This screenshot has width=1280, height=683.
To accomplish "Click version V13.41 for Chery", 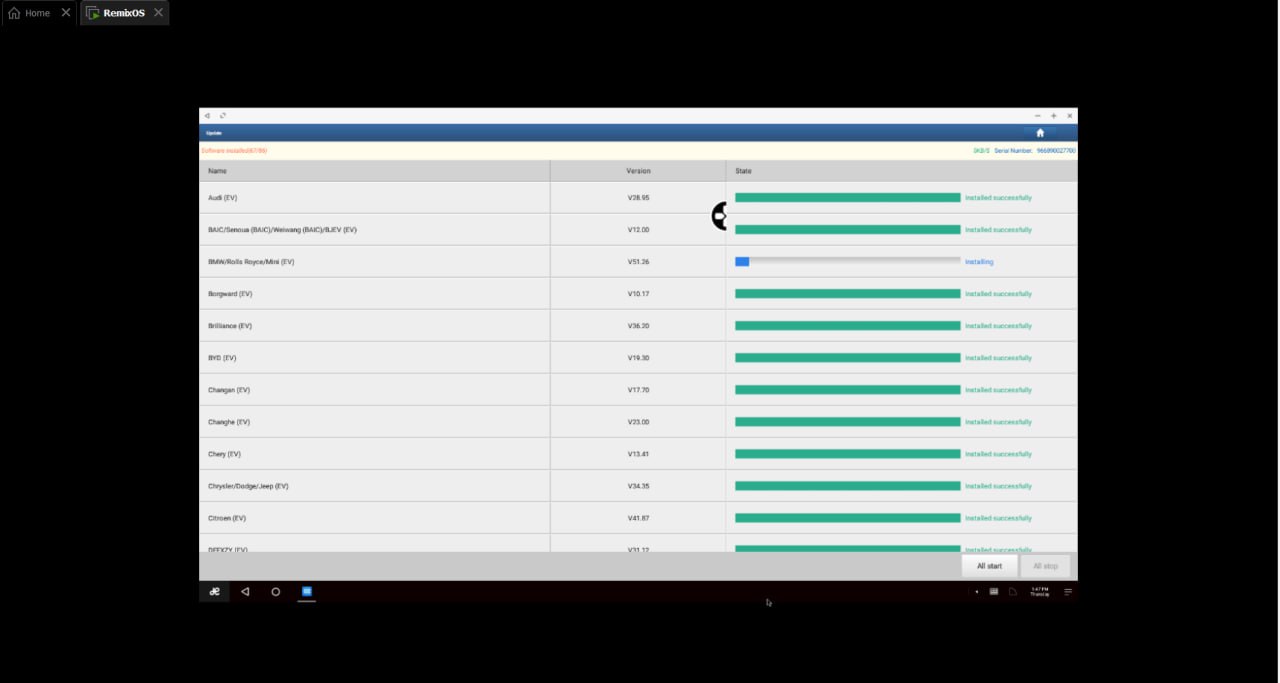I will (638, 454).
